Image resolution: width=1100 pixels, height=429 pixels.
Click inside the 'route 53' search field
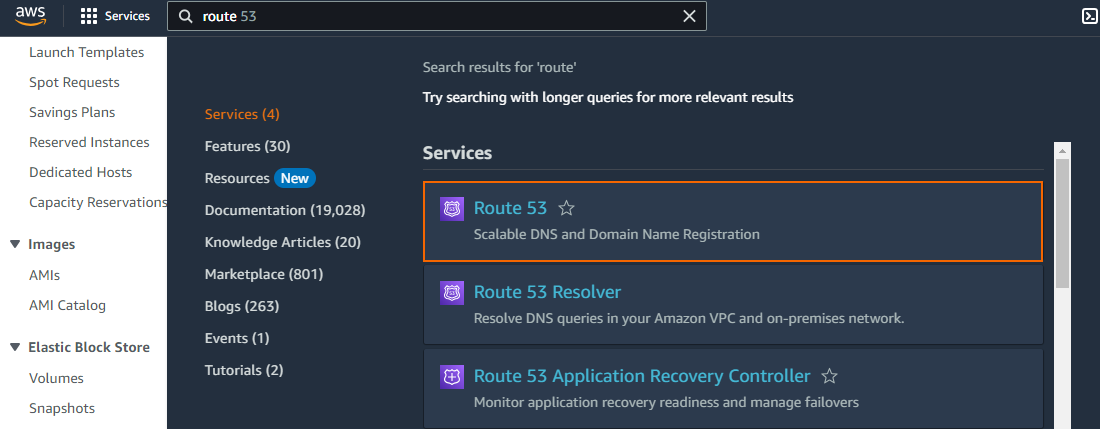[x=435, y=16]
